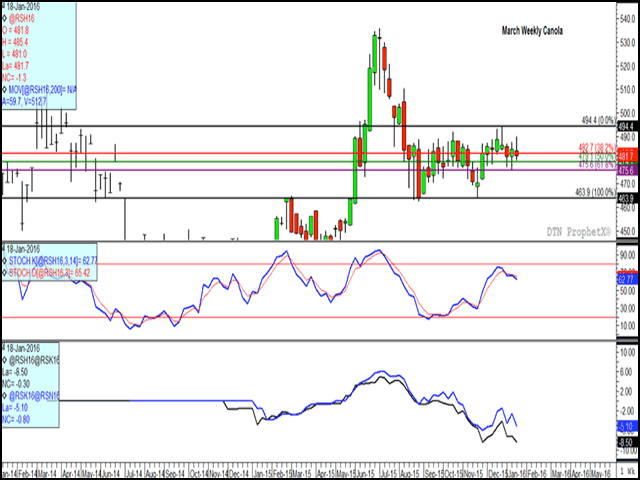This screenshot has height=480, width=640.
Task: Click the 450.0 price axis label
Action: point(629,231)
